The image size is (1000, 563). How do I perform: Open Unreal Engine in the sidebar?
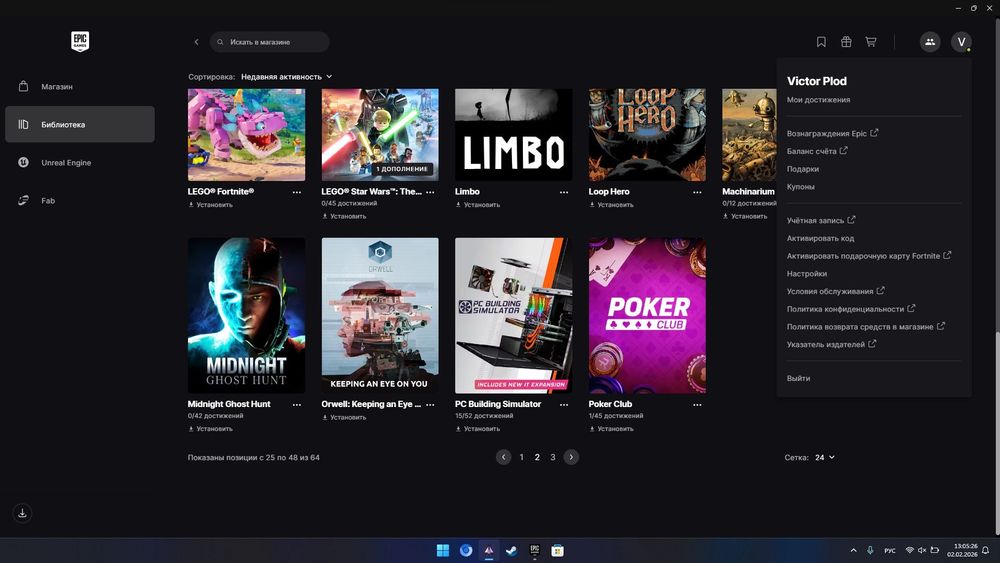(x=80, y=163)
